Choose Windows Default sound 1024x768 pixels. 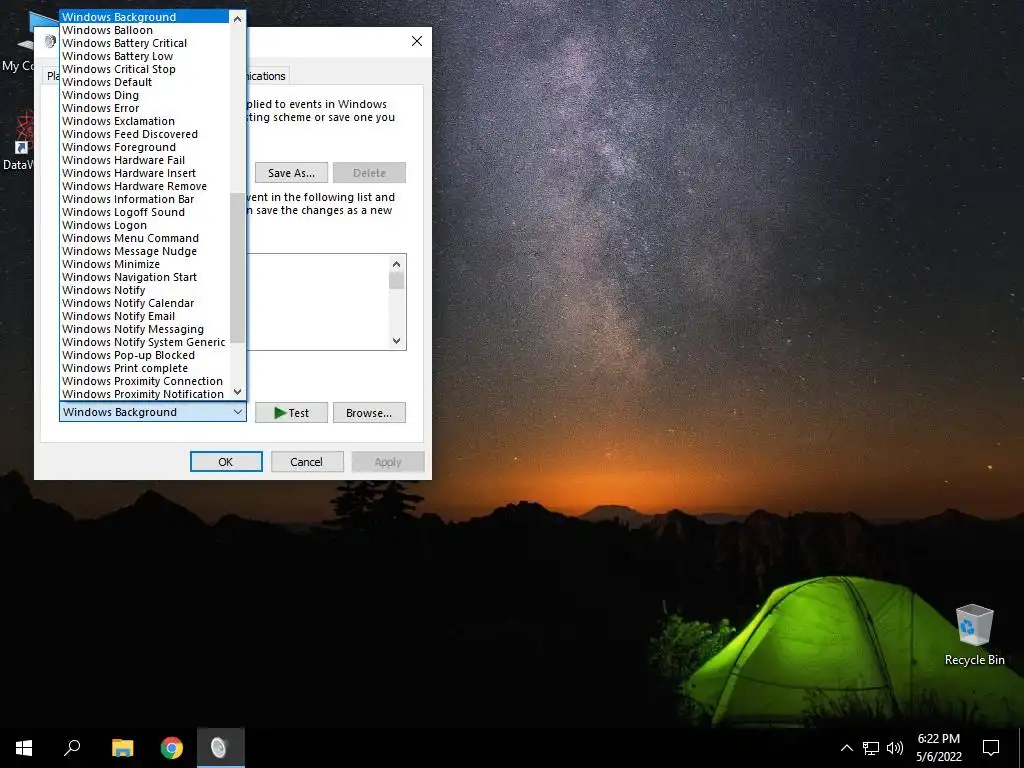(x=145, y=82)
